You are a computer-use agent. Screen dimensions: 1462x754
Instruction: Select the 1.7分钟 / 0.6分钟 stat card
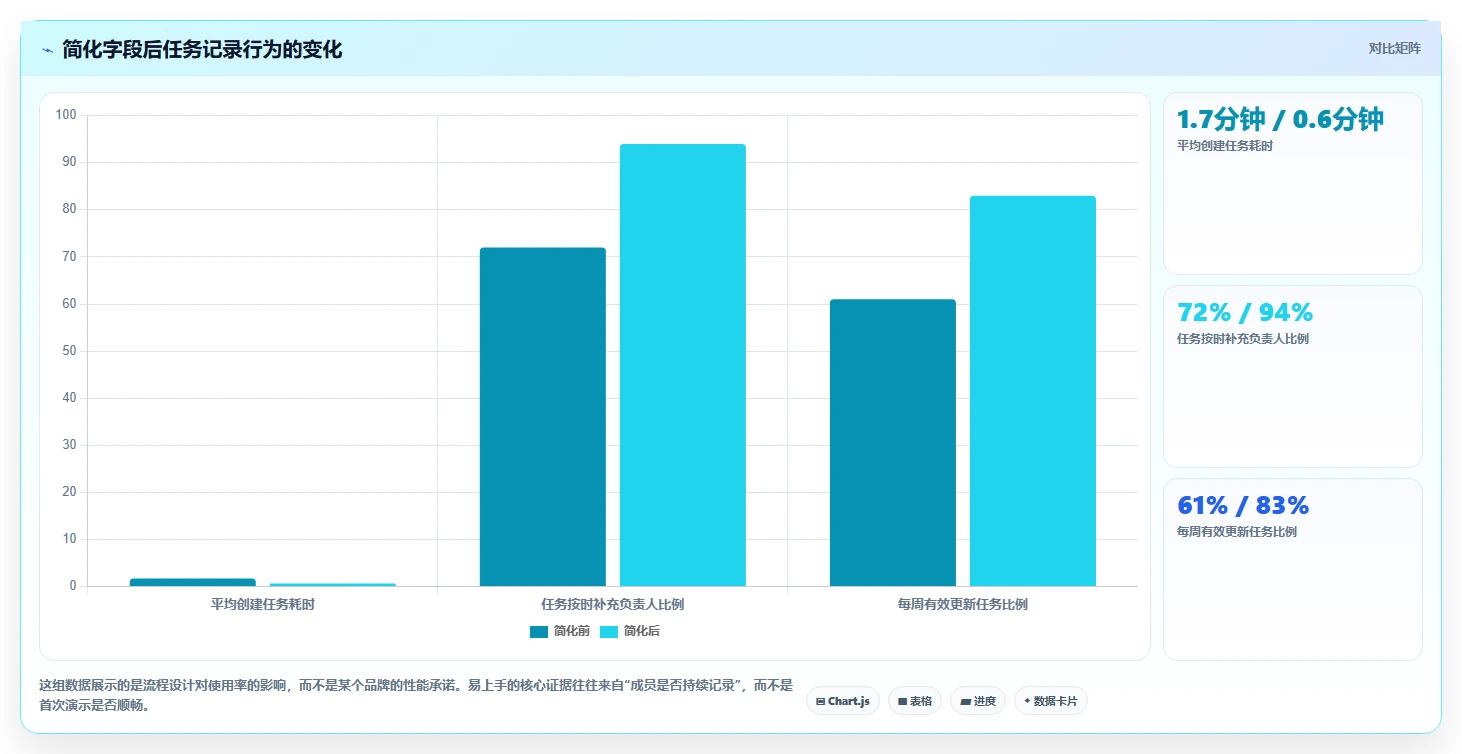tap(1292, 183)
